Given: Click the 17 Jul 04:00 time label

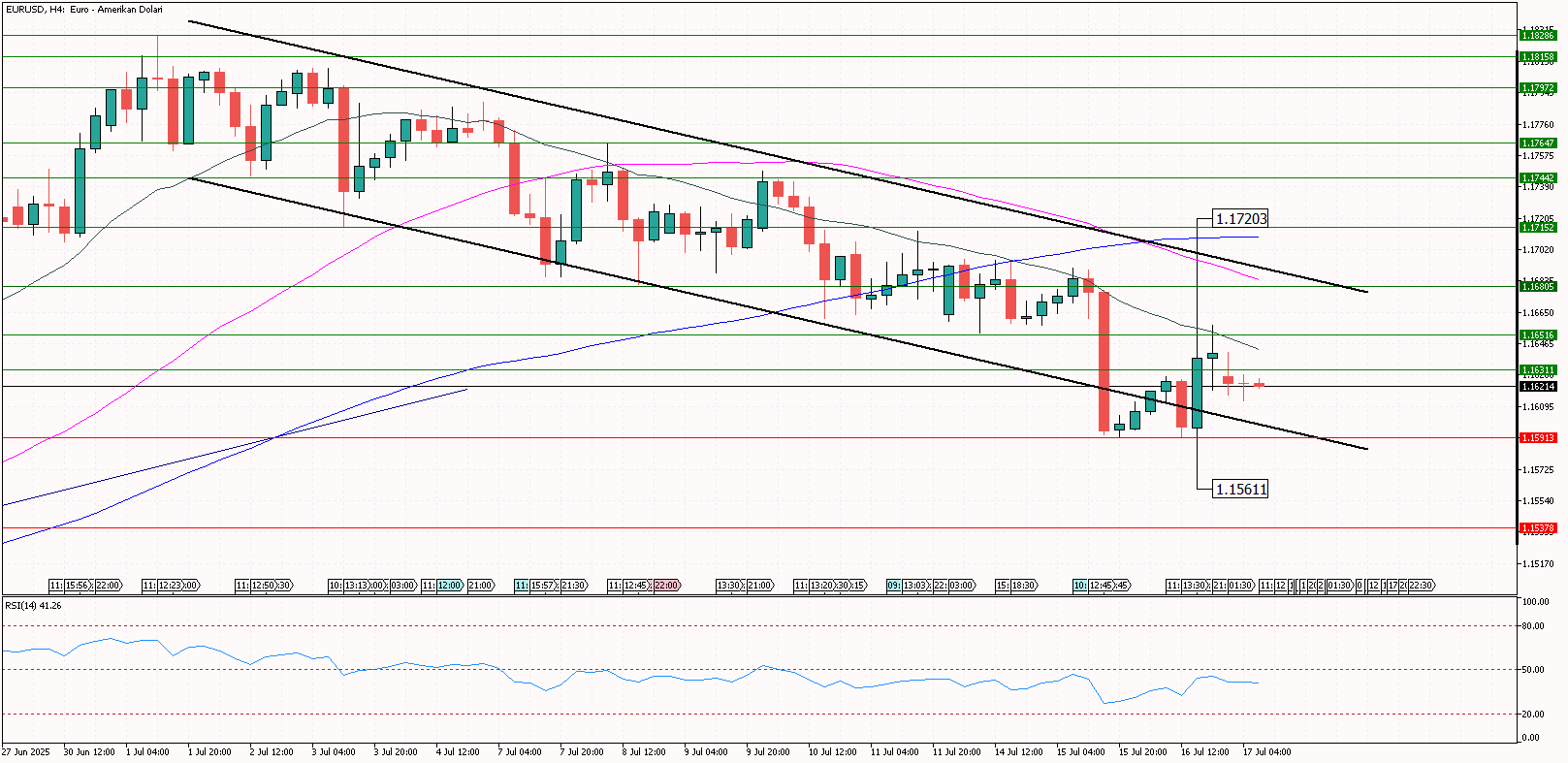Looking at the screenshot, I should (1267, 752).
